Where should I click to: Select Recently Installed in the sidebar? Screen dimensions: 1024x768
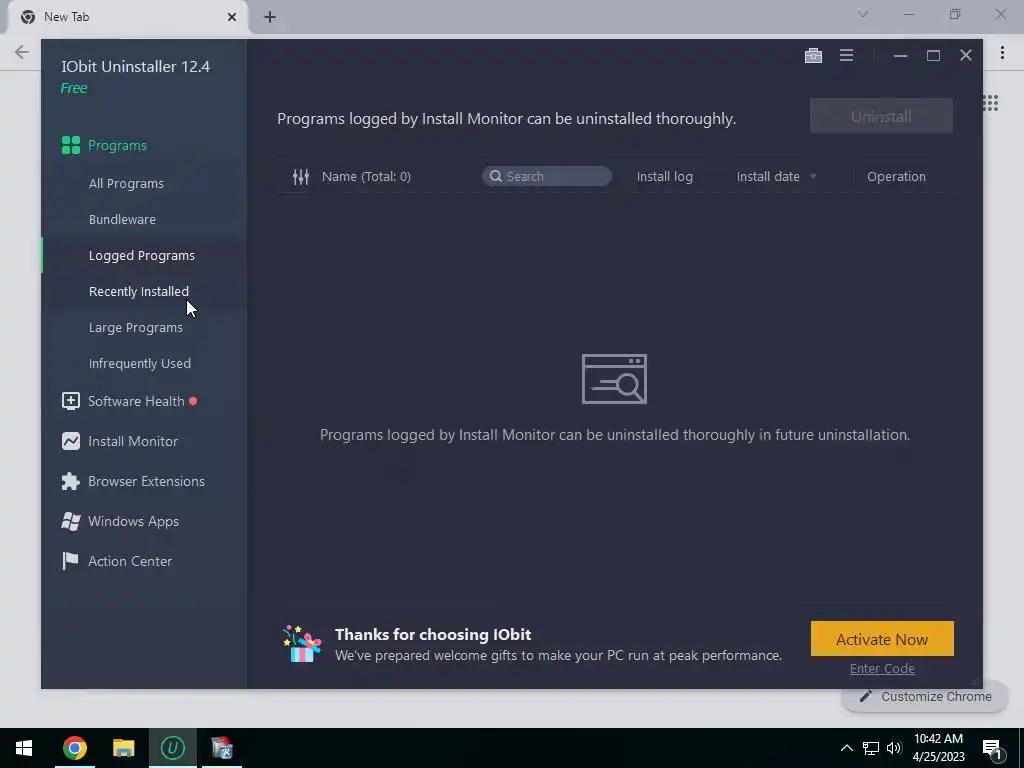[138, 291]
